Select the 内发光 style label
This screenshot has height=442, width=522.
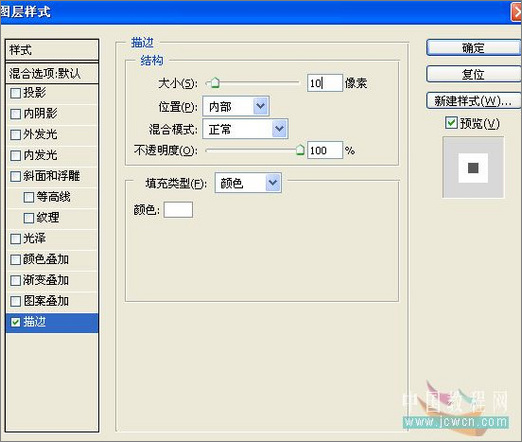[40, 155]
